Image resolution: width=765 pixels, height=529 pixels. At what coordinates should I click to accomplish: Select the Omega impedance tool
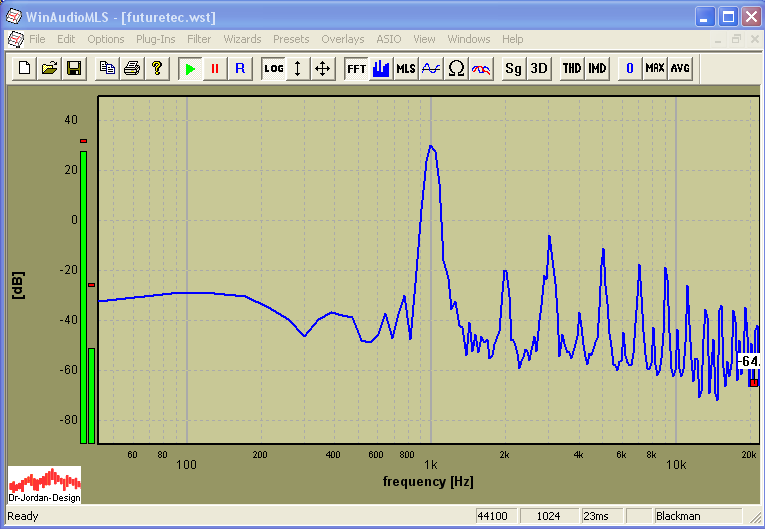(456, 68)
